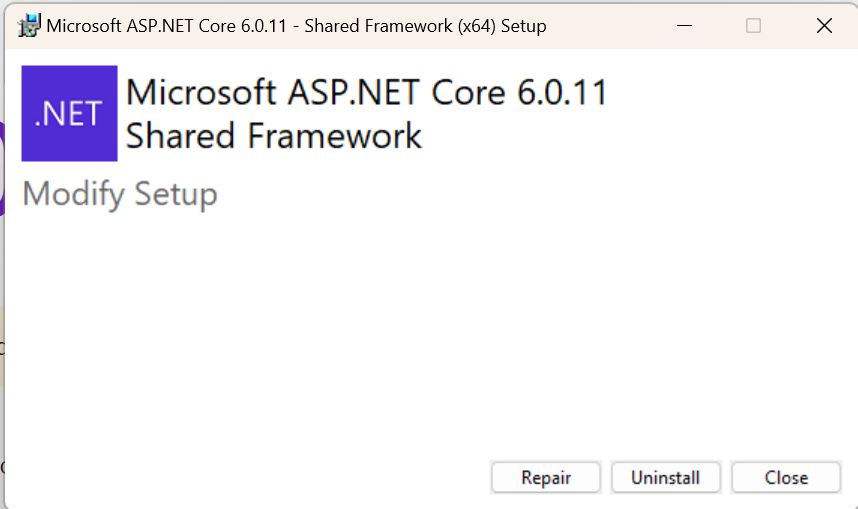Dismiss the dialog using the Close button
This screenshot has width=858, height=509.
[786, 477]
